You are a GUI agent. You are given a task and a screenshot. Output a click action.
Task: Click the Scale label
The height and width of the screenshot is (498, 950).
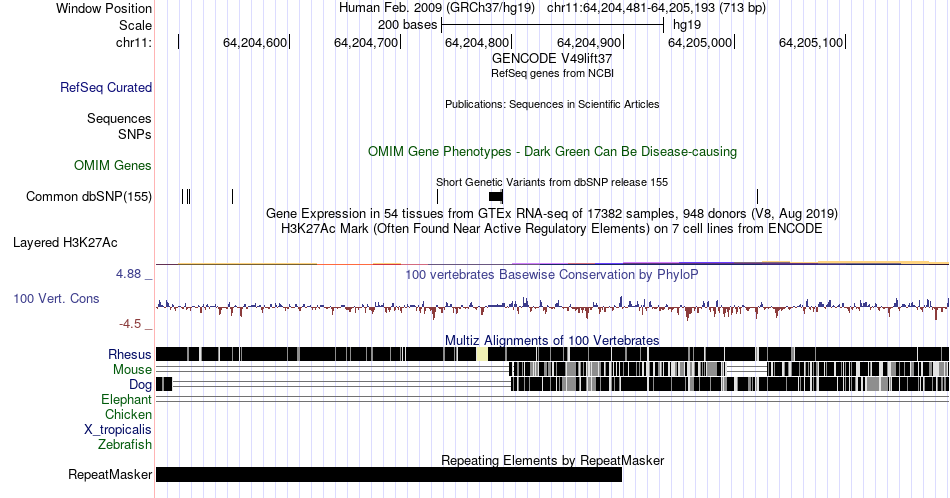coord(135,25)
